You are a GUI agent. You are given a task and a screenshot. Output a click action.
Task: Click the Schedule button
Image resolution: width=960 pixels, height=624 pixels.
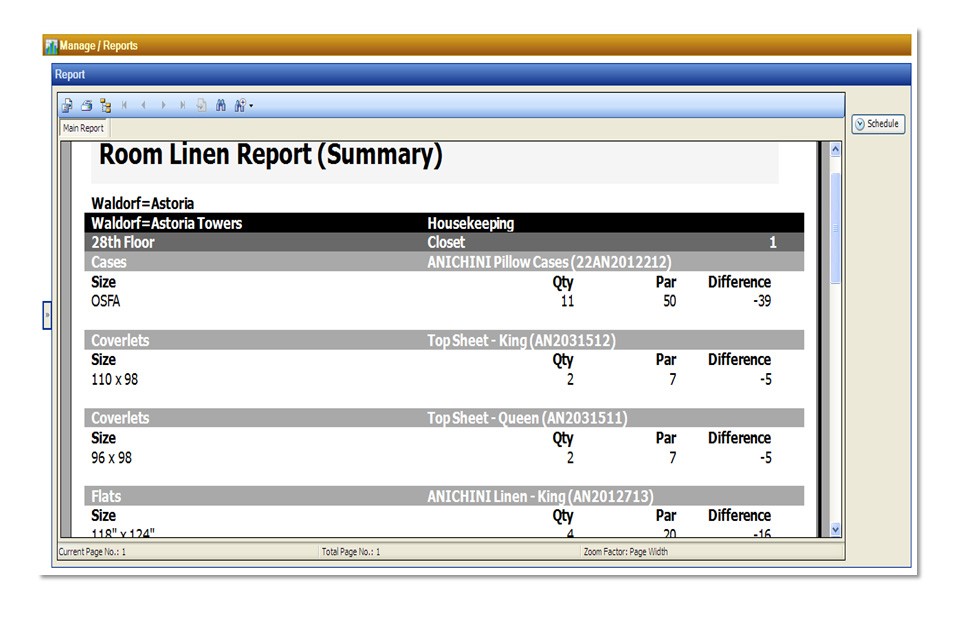point(878,124)
